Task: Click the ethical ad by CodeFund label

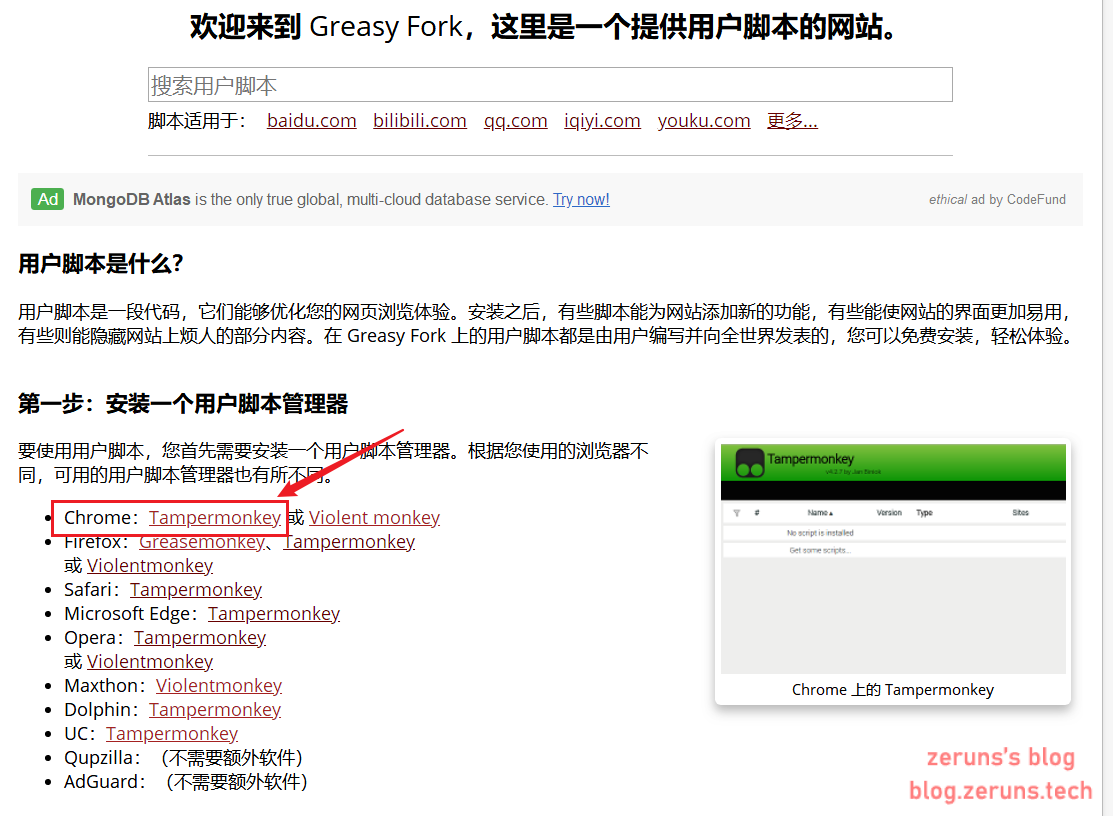Action: click(x=997, y=199)
